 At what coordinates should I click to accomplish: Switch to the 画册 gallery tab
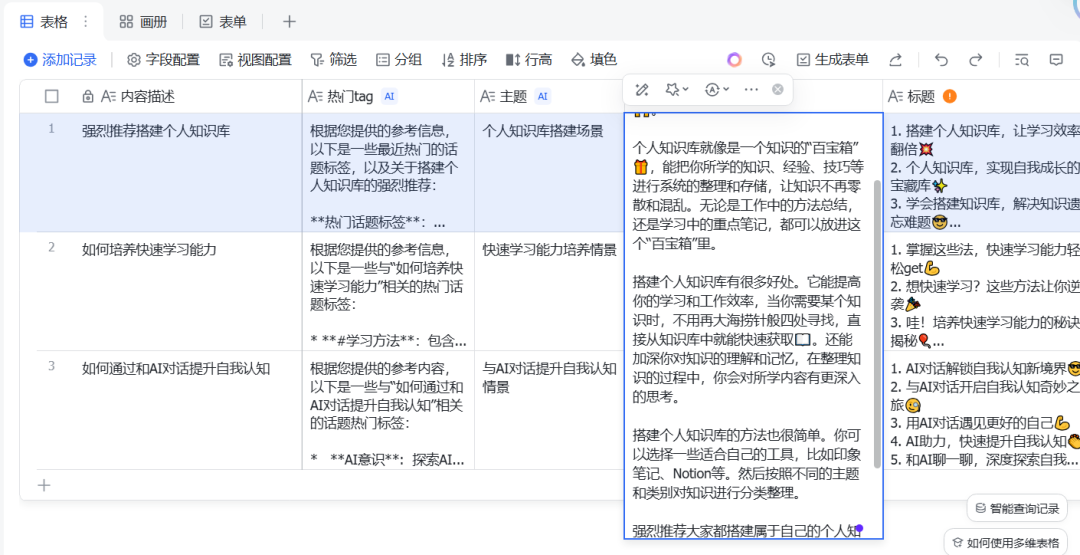(143, 22)
